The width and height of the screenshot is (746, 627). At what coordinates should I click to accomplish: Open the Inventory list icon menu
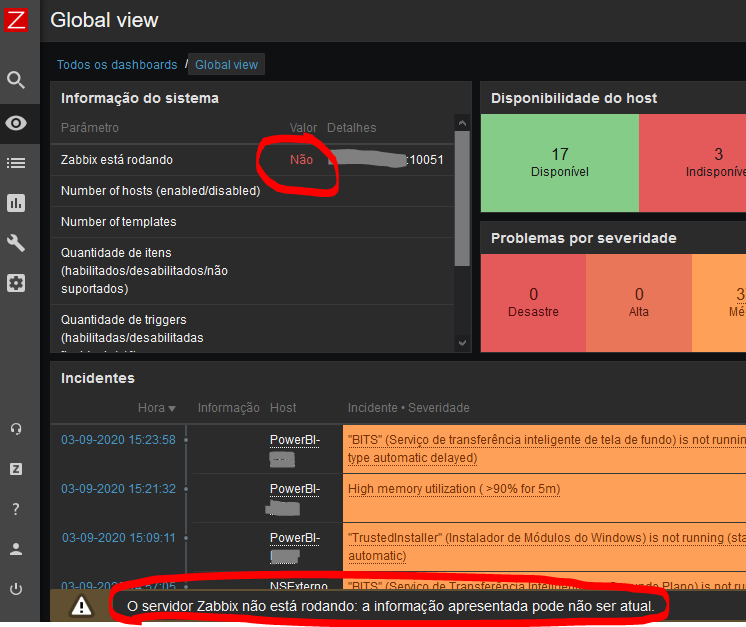pos(16,163)
